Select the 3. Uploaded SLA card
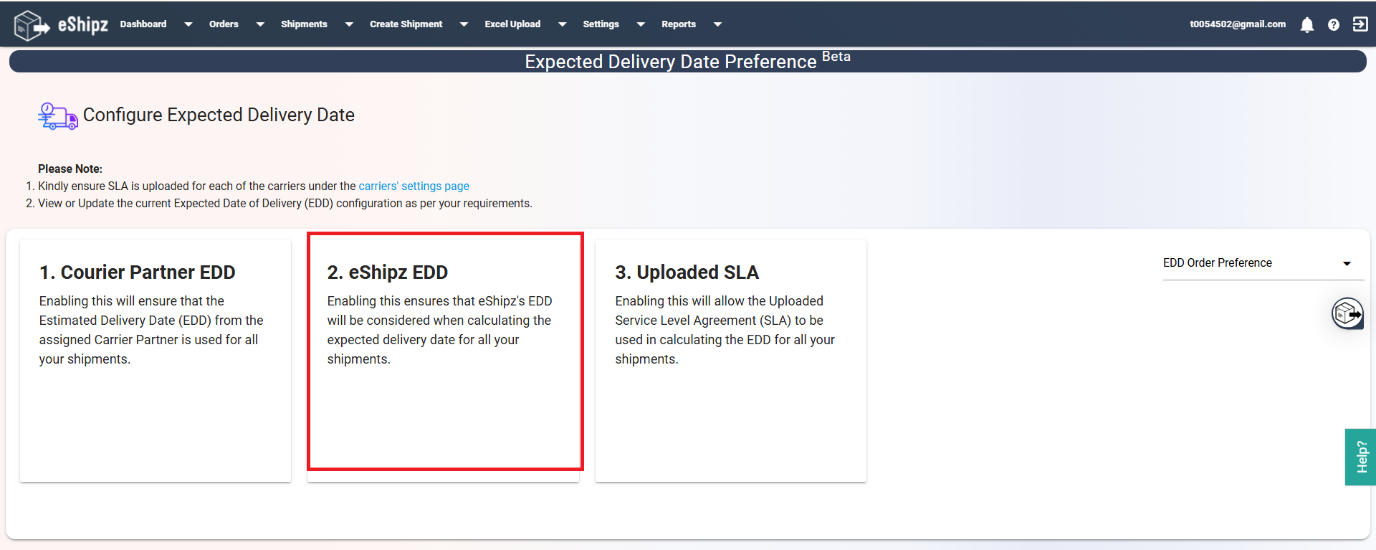The width and height of the screenshot is (1376, 550). point(731,360)
